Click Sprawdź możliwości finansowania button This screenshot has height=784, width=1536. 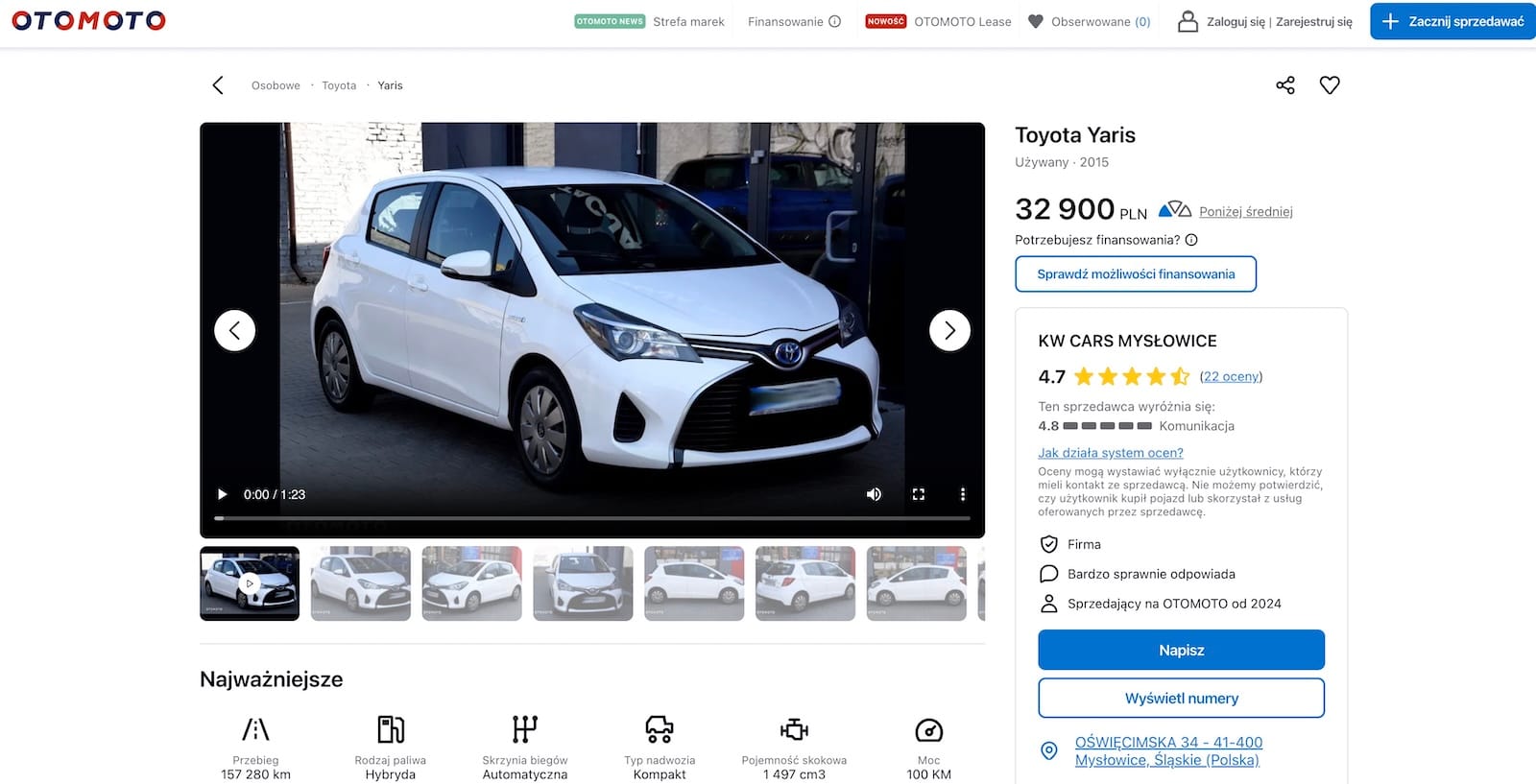click(x=1136, y=273)
